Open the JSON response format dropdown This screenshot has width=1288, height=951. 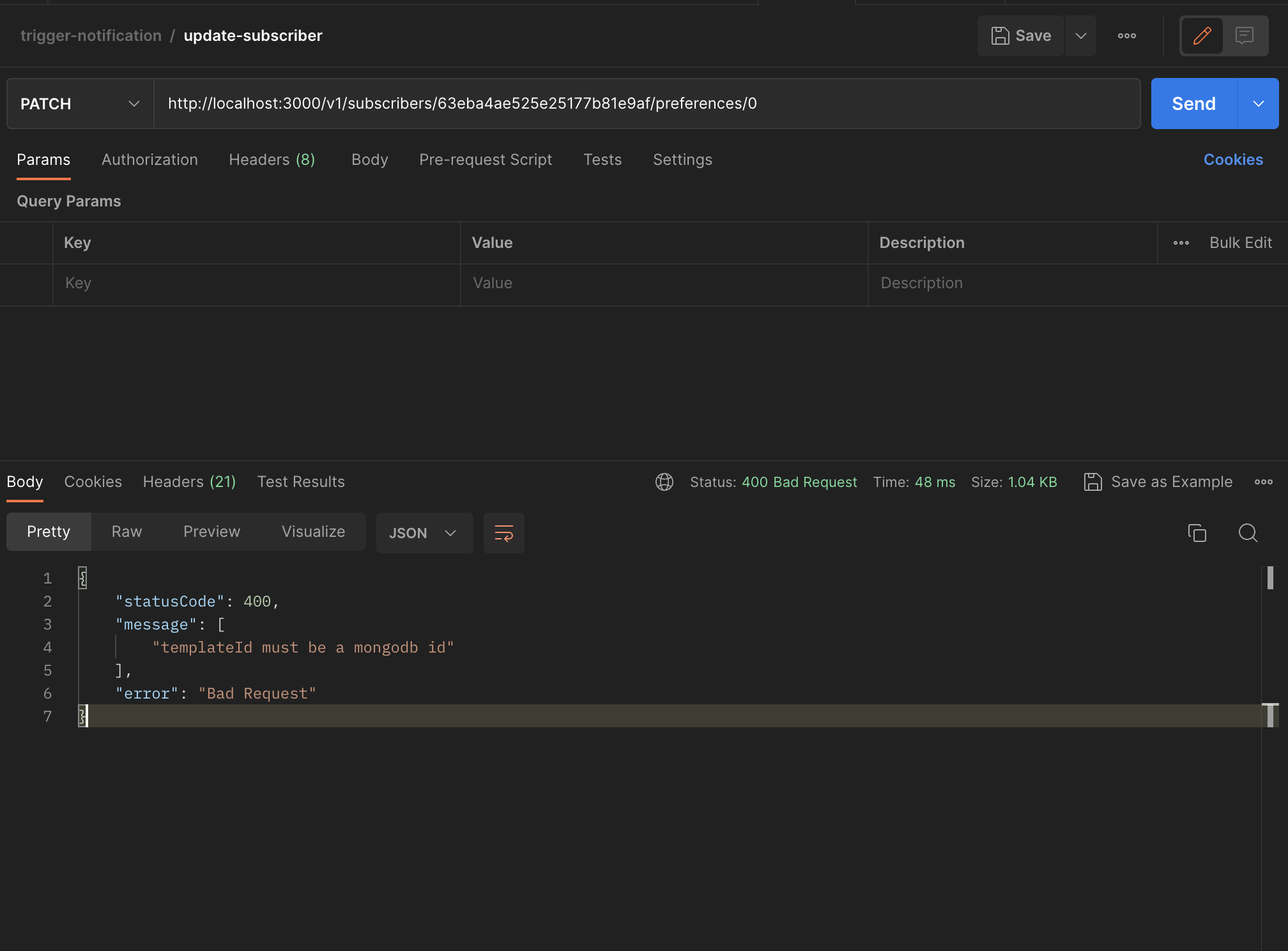pos(424,532)
